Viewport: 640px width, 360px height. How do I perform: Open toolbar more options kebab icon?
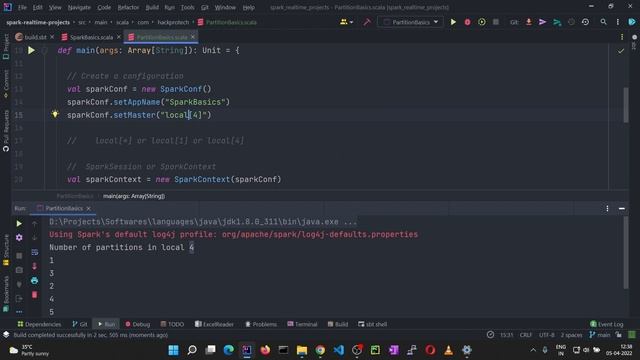click(x=618, y=22)
